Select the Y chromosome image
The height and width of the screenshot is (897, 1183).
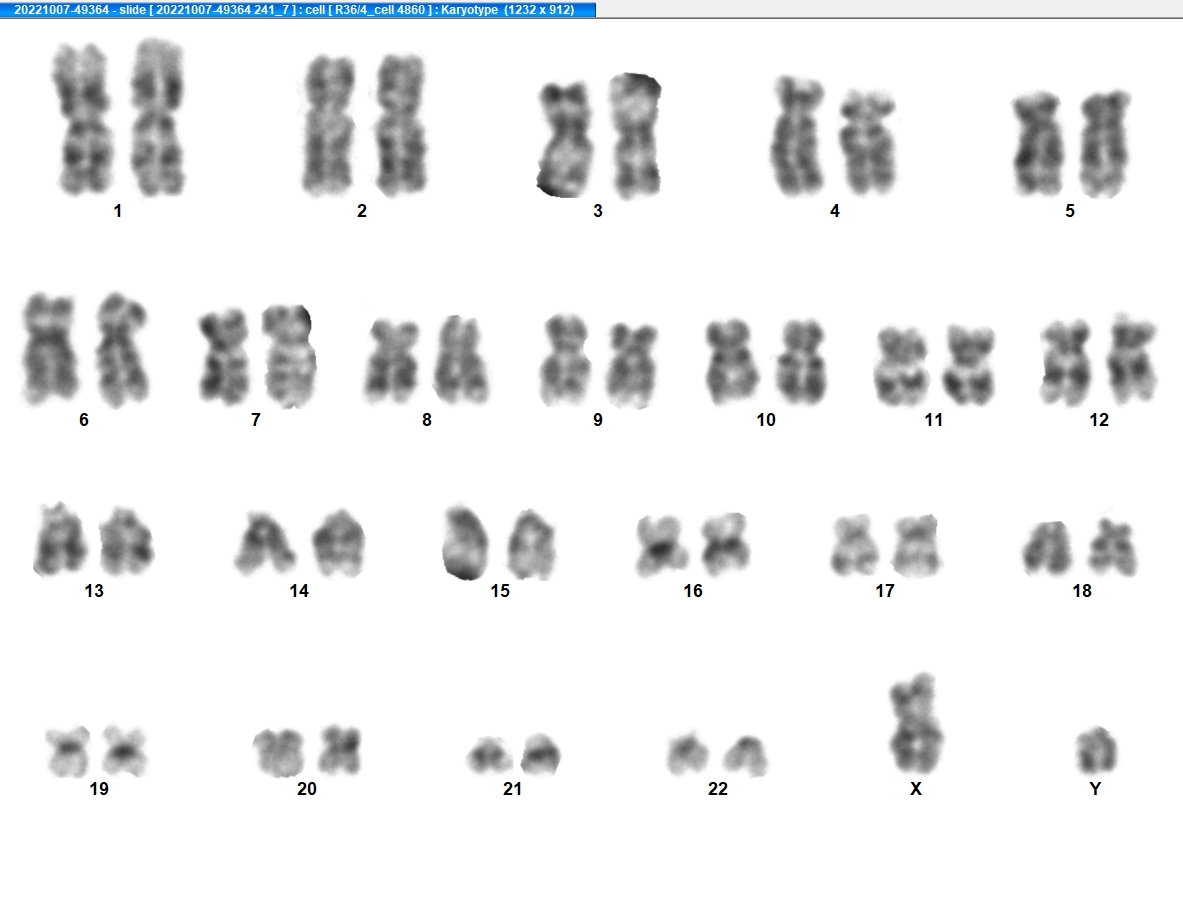(1095, 750)
